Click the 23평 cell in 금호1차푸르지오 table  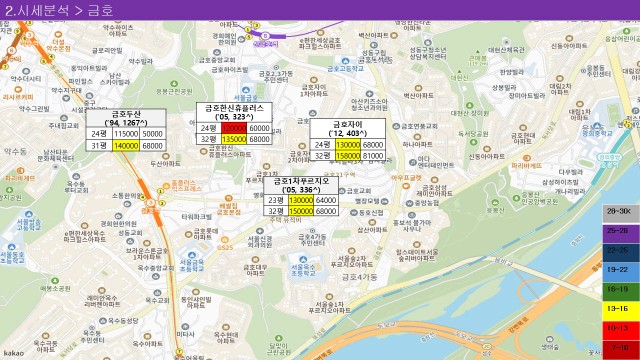tap(276, 200)
